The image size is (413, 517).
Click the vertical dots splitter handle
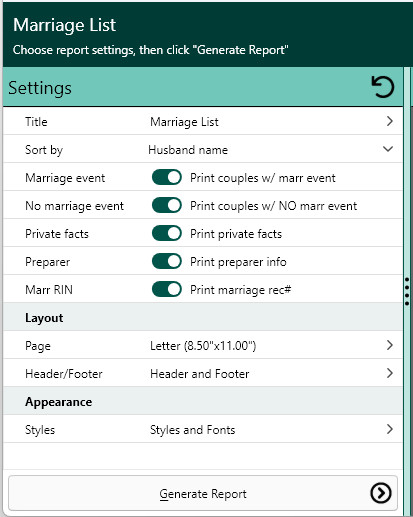click(407, 291)
